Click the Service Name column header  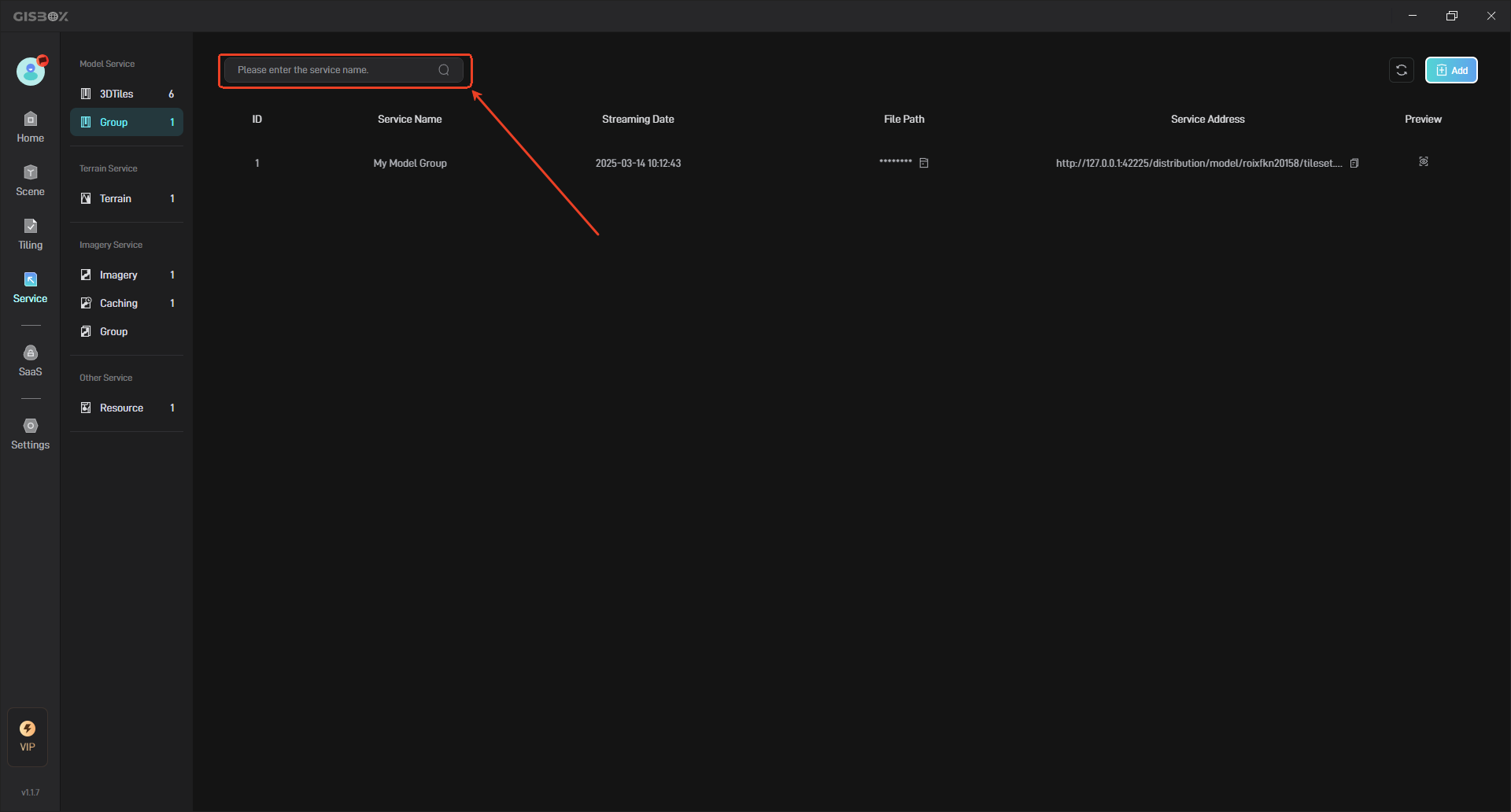click(410, 119)
